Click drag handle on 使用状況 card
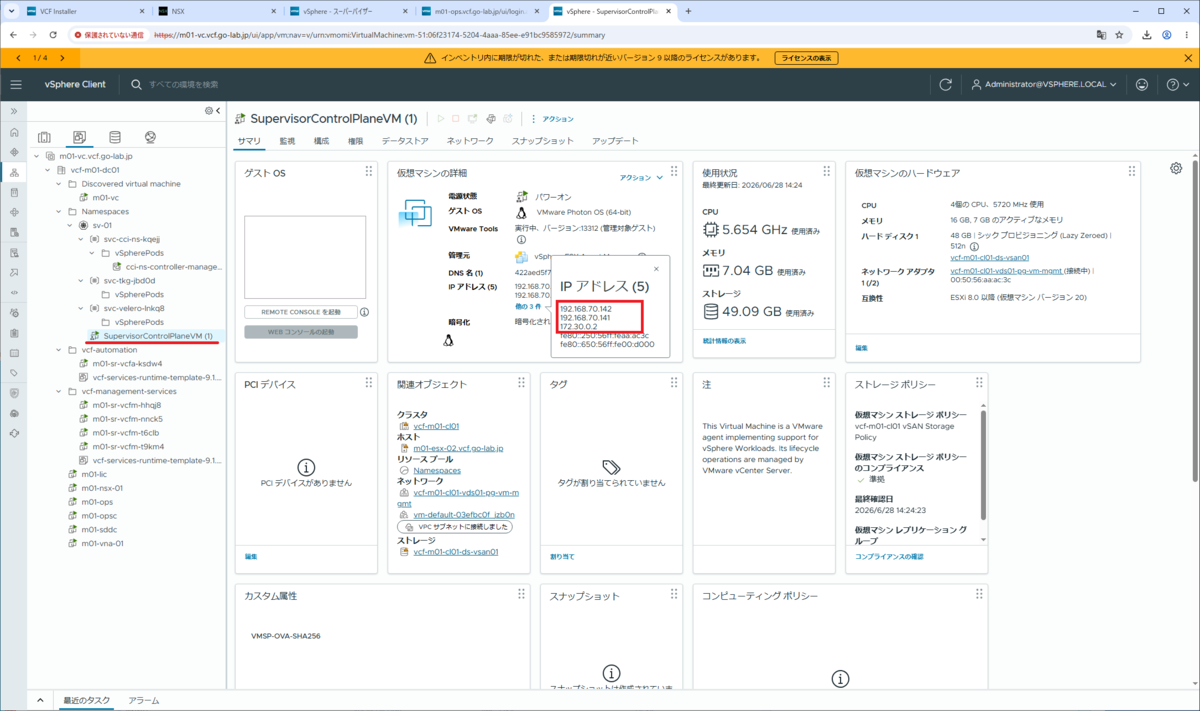 (x=827, y=172)
